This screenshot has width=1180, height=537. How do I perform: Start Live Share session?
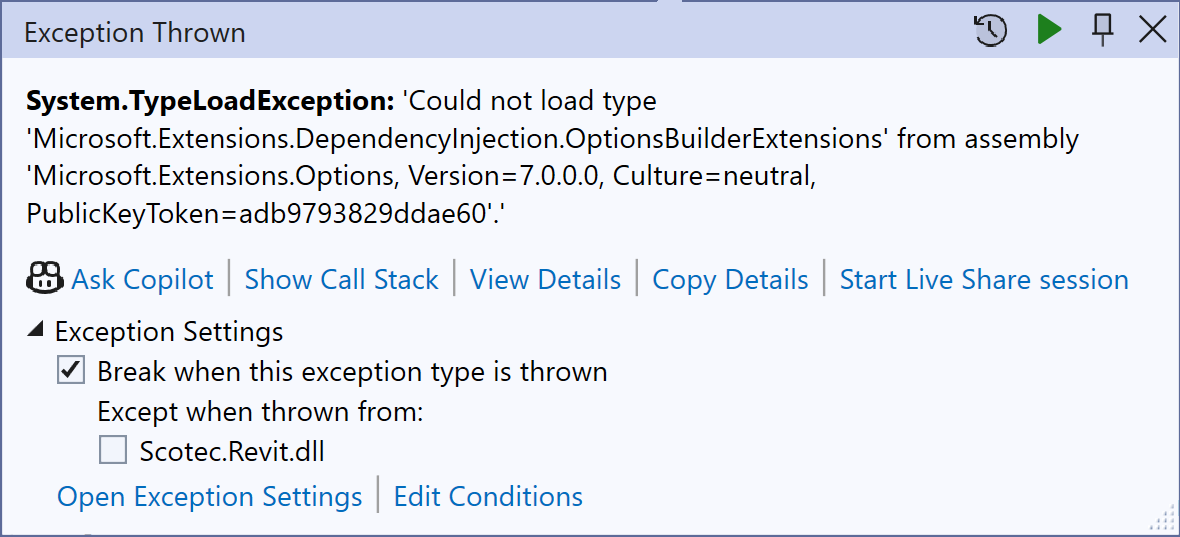click(983, 280)
